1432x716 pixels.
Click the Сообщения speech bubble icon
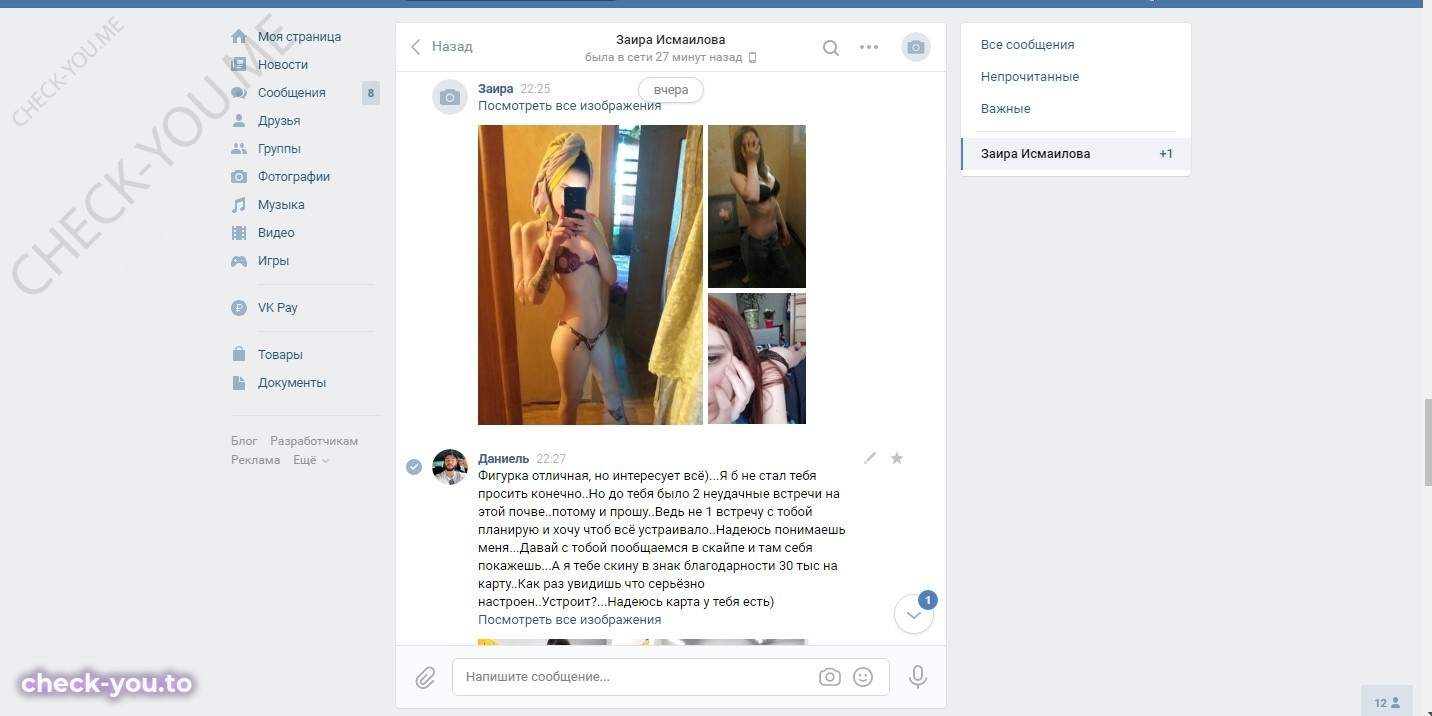(239, 93)
